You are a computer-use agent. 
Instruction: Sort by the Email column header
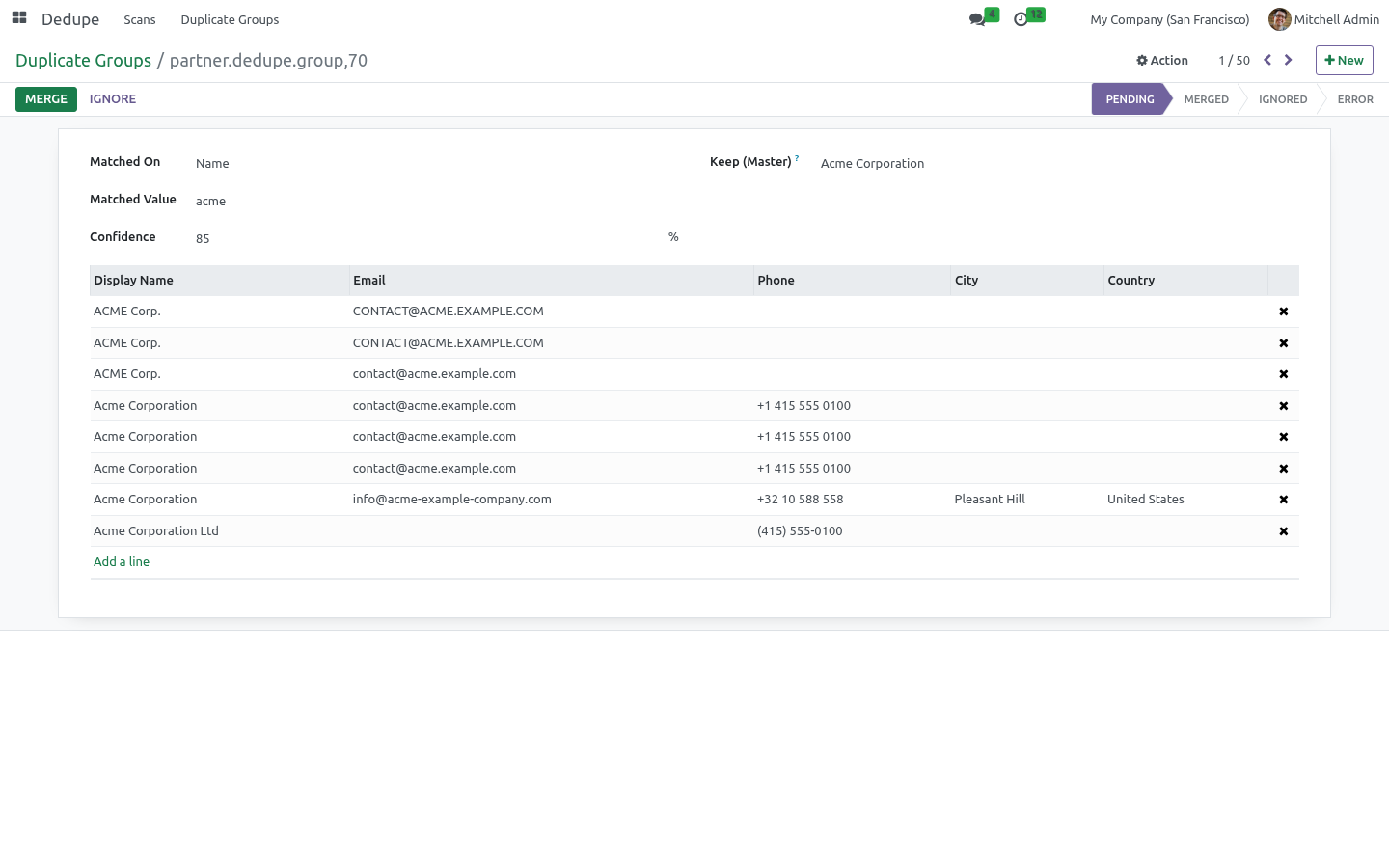551,281
